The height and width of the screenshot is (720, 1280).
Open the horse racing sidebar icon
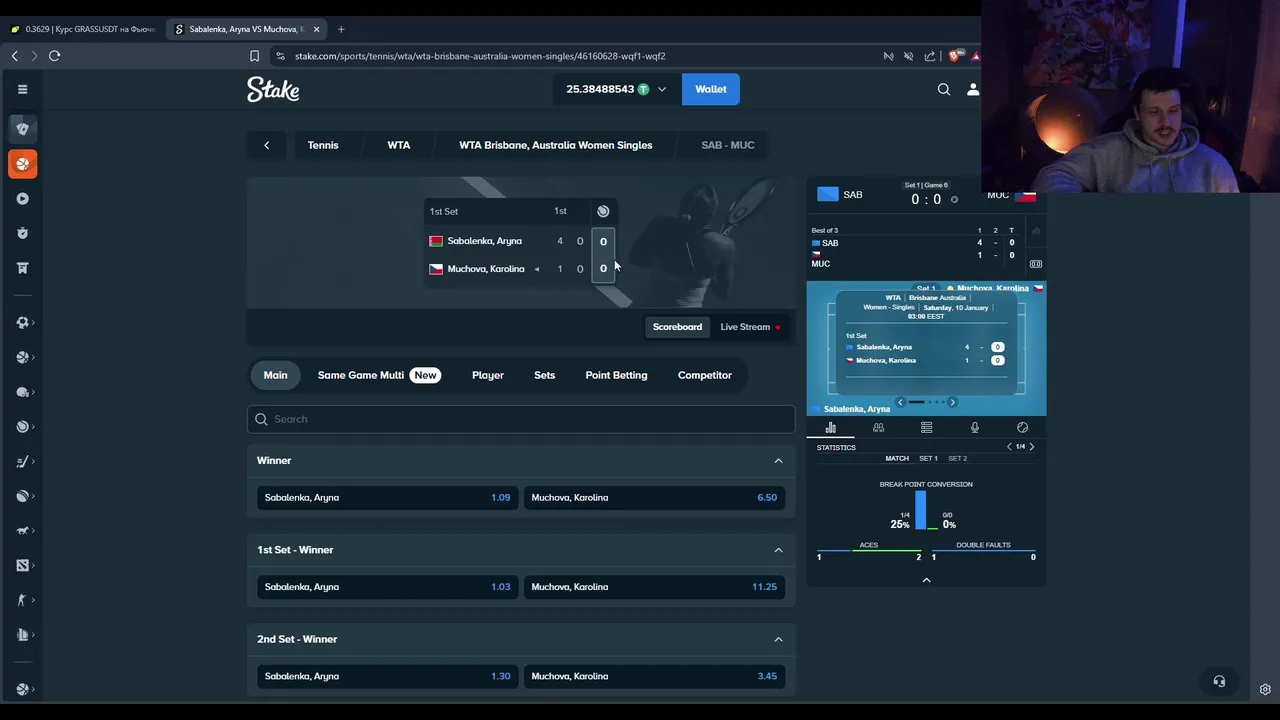click(22, 530)
